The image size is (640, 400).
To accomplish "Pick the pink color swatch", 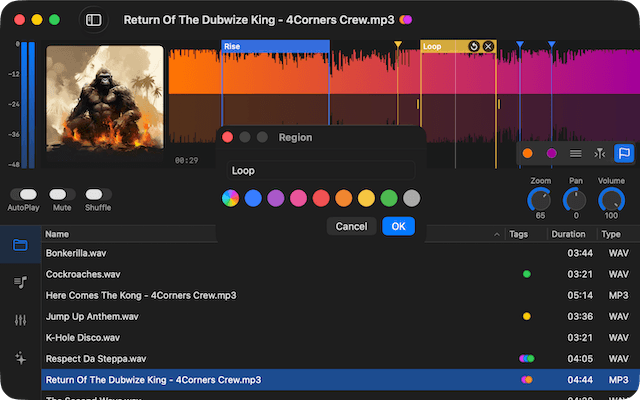I will [298, 198].
